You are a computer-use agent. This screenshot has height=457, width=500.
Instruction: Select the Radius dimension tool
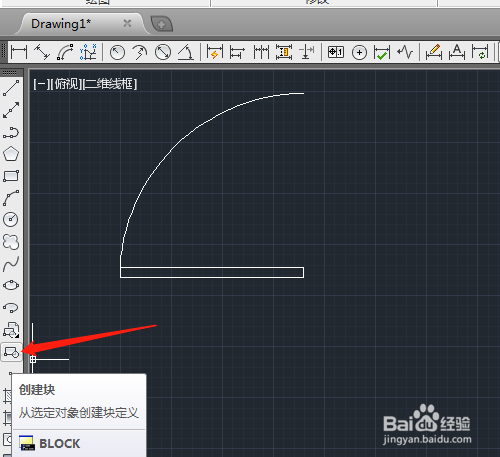[x=117, y=52]
